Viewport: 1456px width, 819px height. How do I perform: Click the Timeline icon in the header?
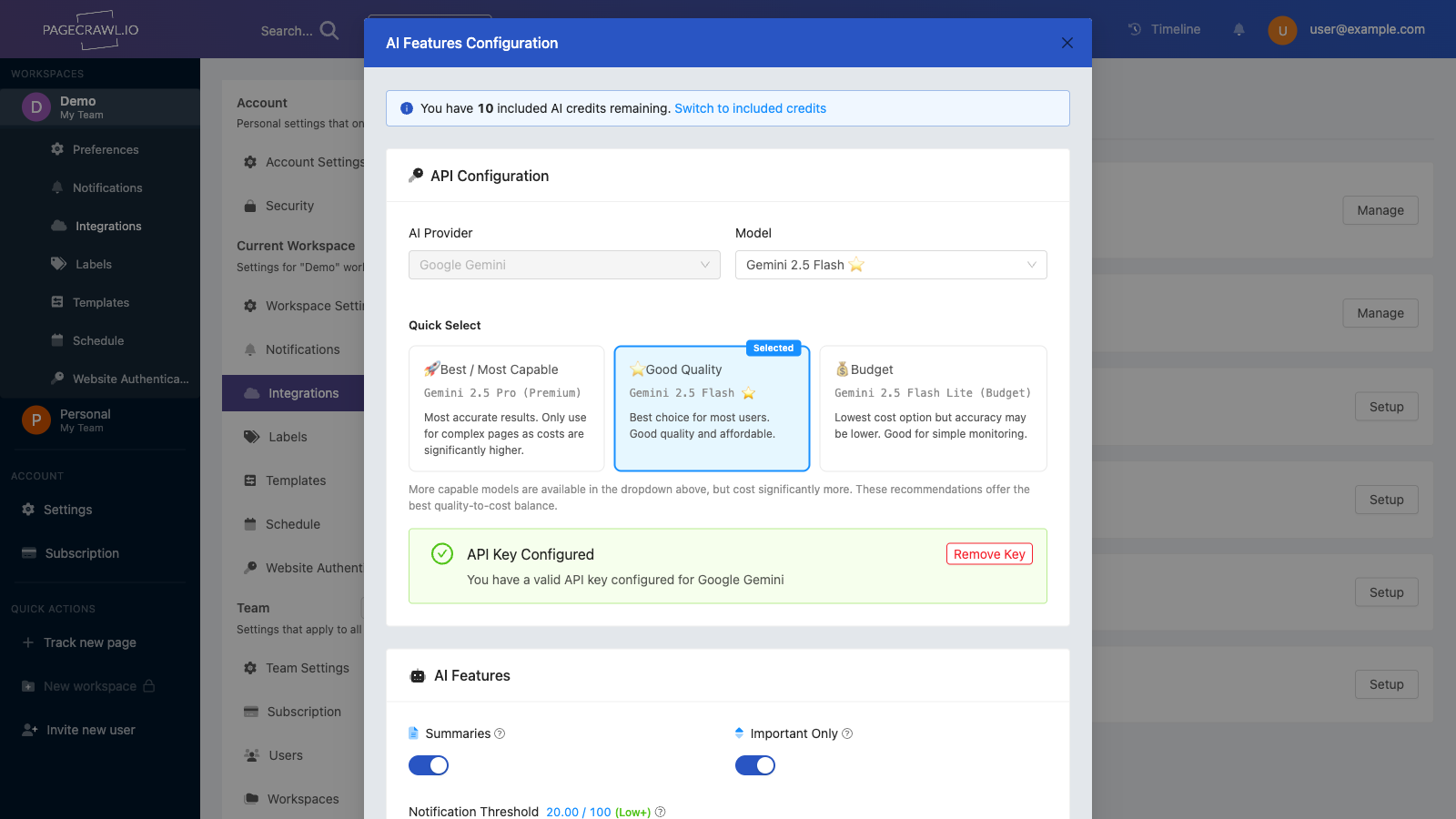[x=1135, y=29]
